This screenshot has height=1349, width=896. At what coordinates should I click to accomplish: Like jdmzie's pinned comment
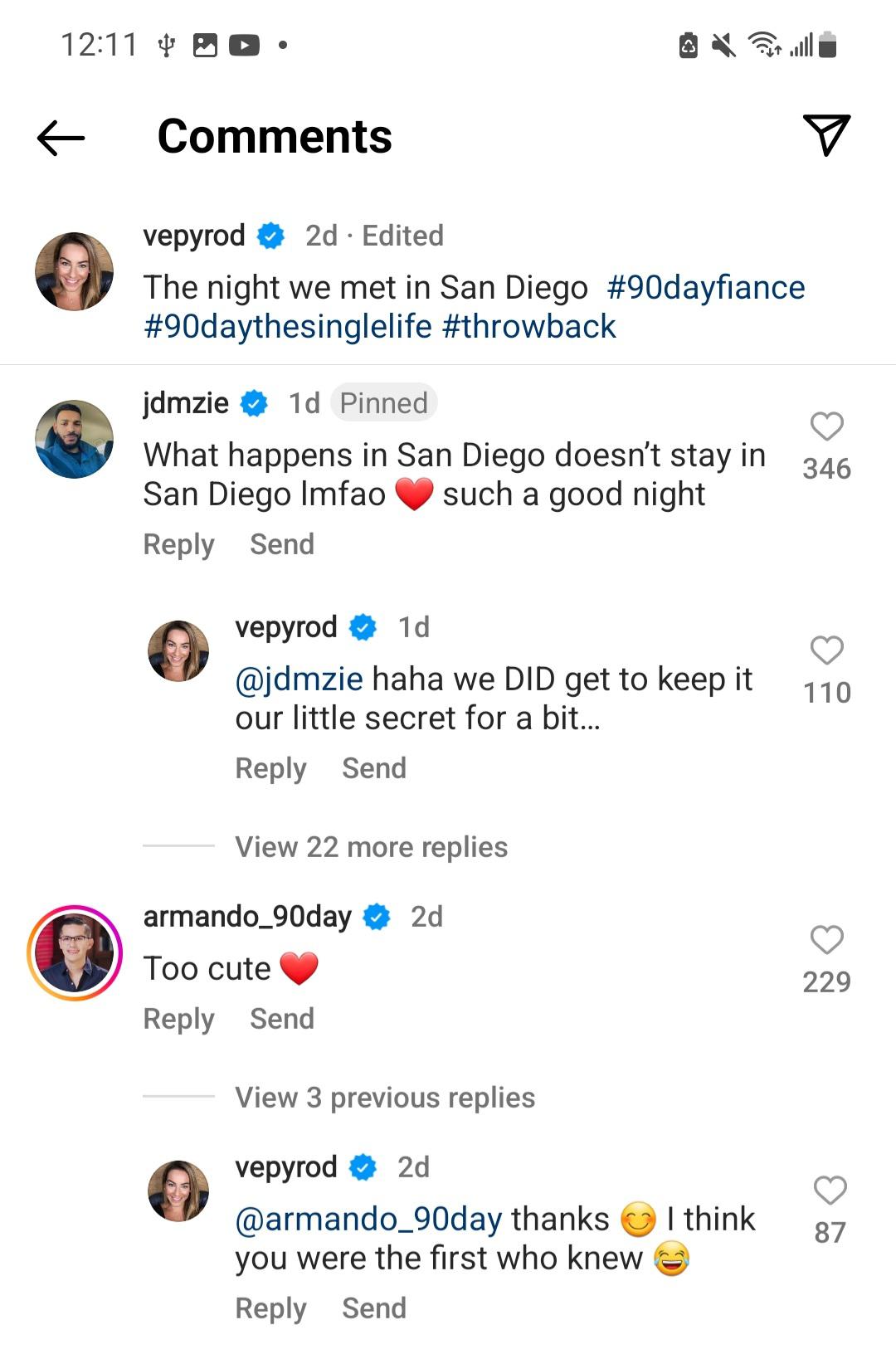coord(826,426)
